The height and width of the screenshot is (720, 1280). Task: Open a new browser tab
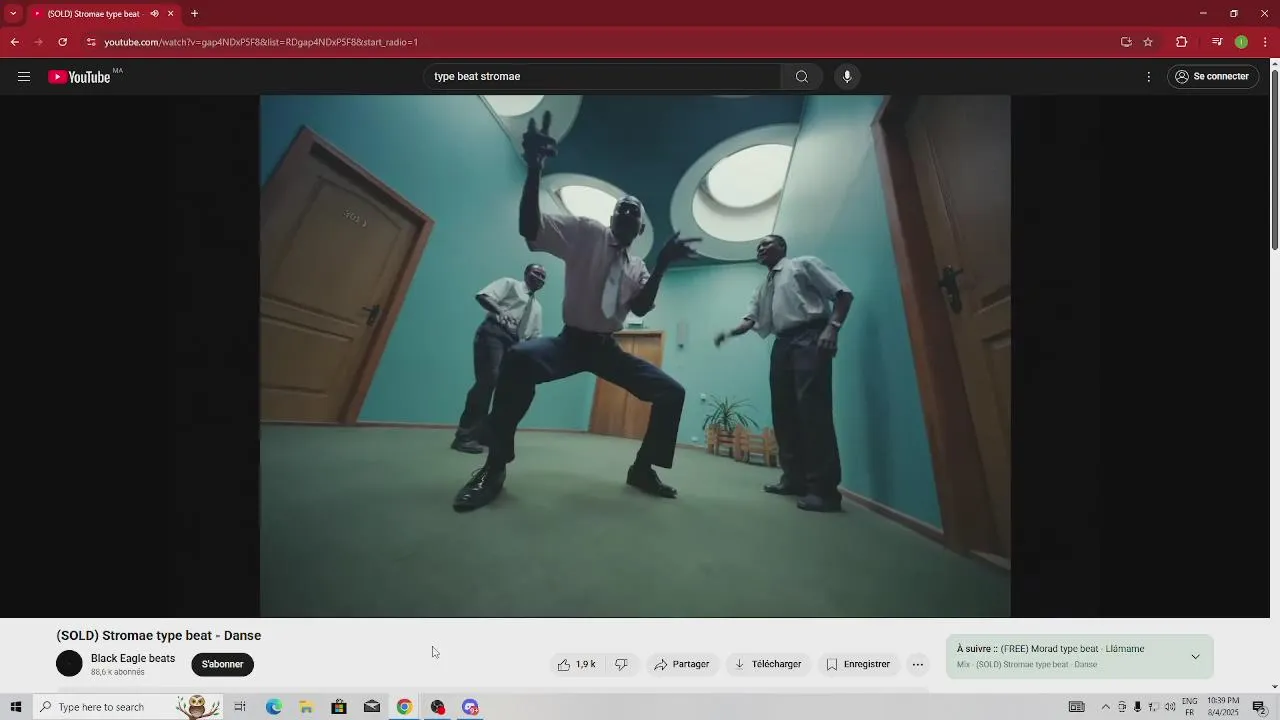194,14
